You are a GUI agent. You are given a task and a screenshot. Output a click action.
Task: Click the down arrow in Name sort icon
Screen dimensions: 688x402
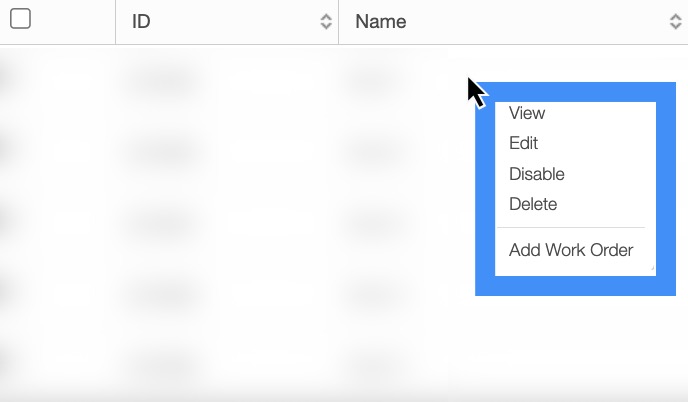tap(675, 27)
